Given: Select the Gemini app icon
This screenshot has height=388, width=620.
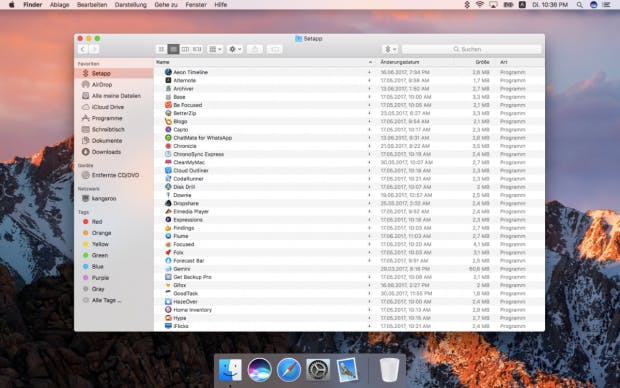Looking at the screenshot, I should 168,269.
